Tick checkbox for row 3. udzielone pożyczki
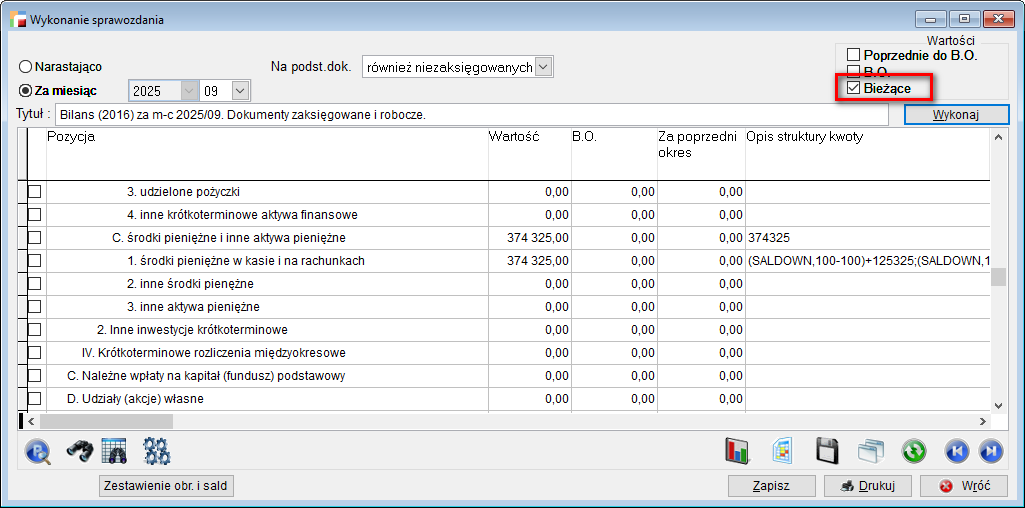Viewport: 1025px width, 508px height. 34,191
